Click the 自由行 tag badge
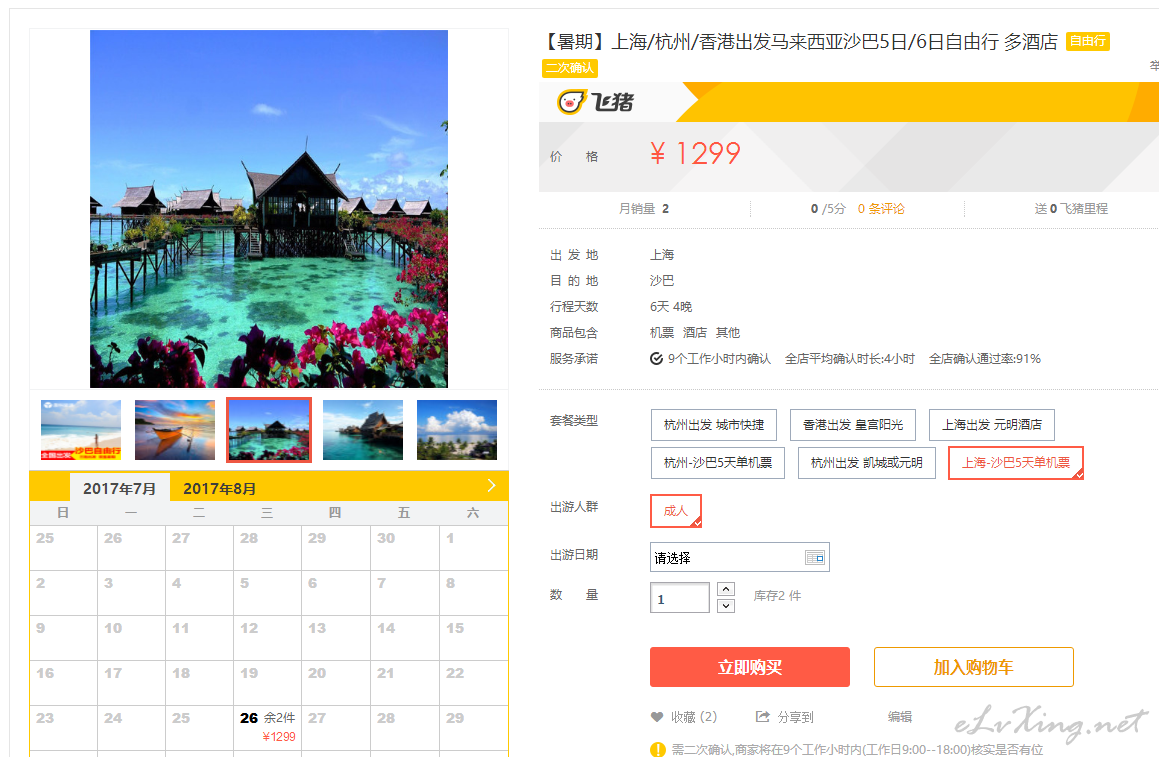 click(1088, 41)
